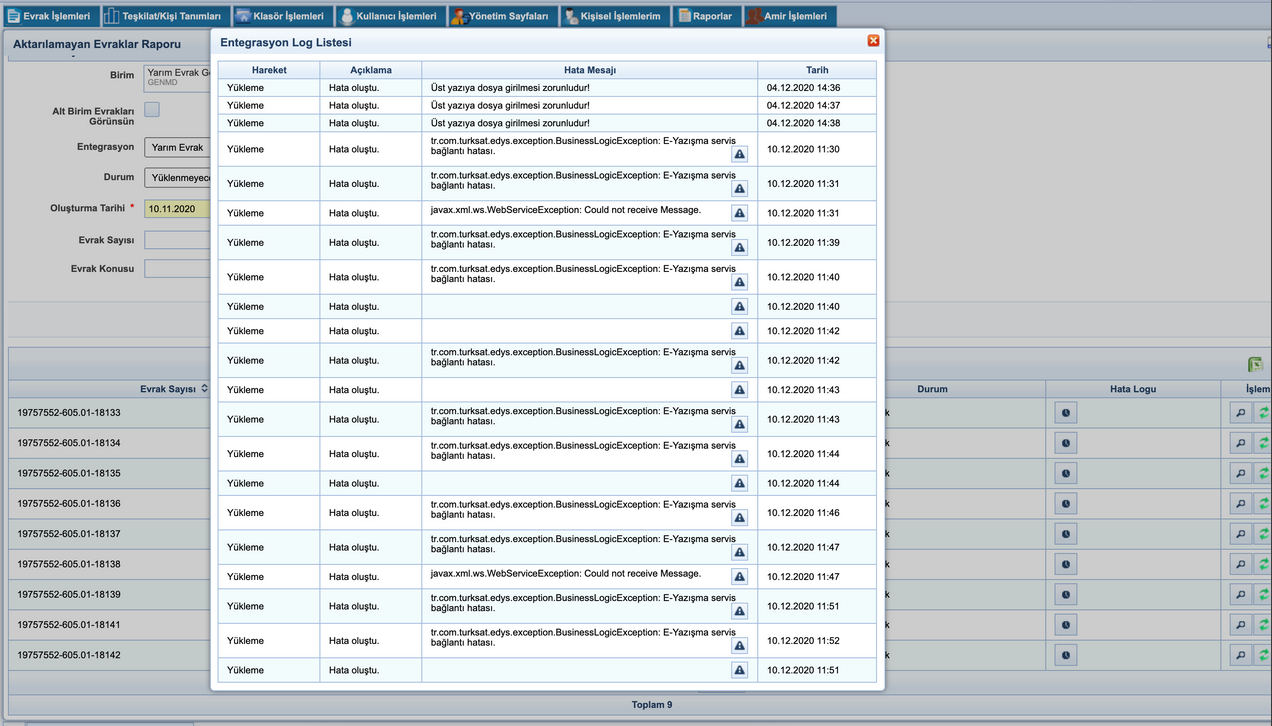This screenshot has height=726, width=1272.
Task: Open Yönetim Sayfaları menu
Action: tap(503, 16)
